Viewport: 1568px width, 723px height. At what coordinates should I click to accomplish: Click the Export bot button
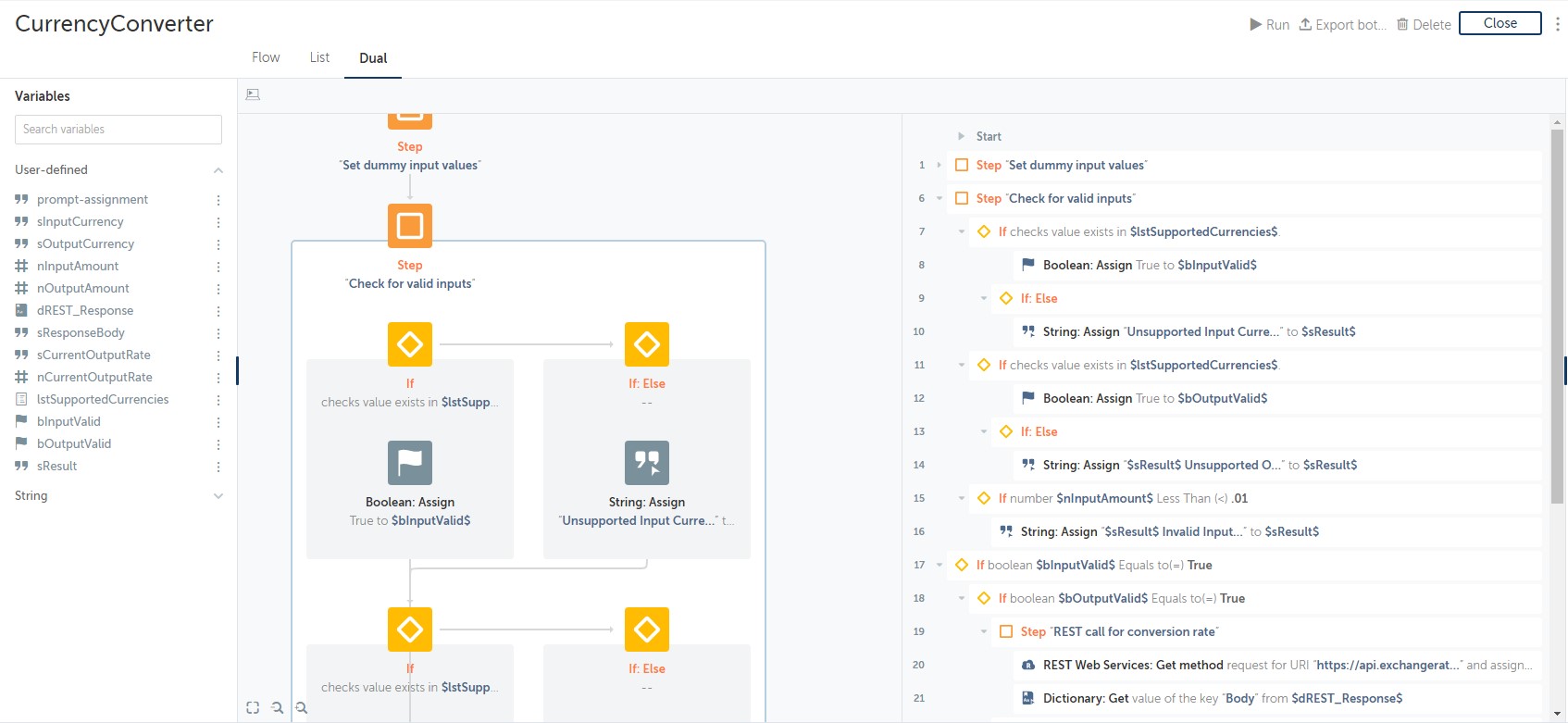[x=1342, y=25]
